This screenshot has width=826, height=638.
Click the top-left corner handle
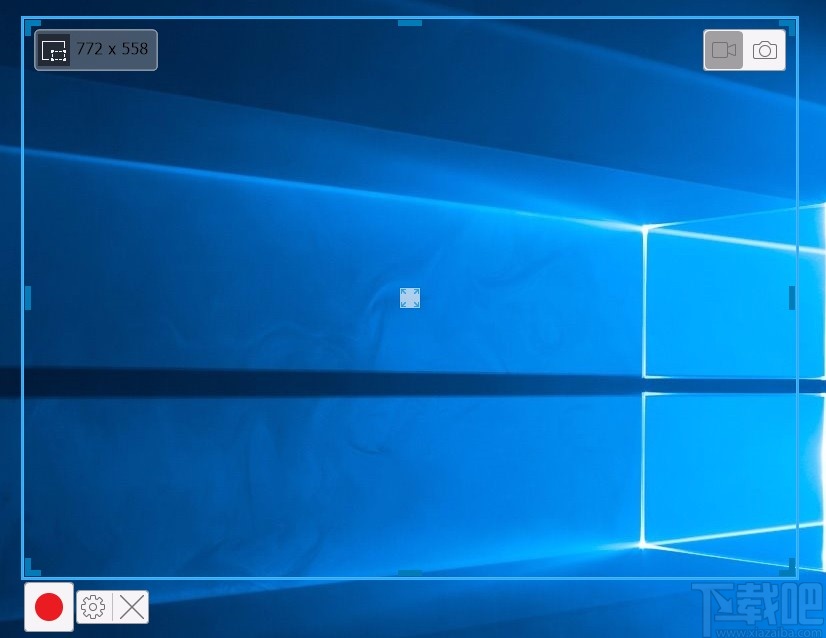pos(32,26)
